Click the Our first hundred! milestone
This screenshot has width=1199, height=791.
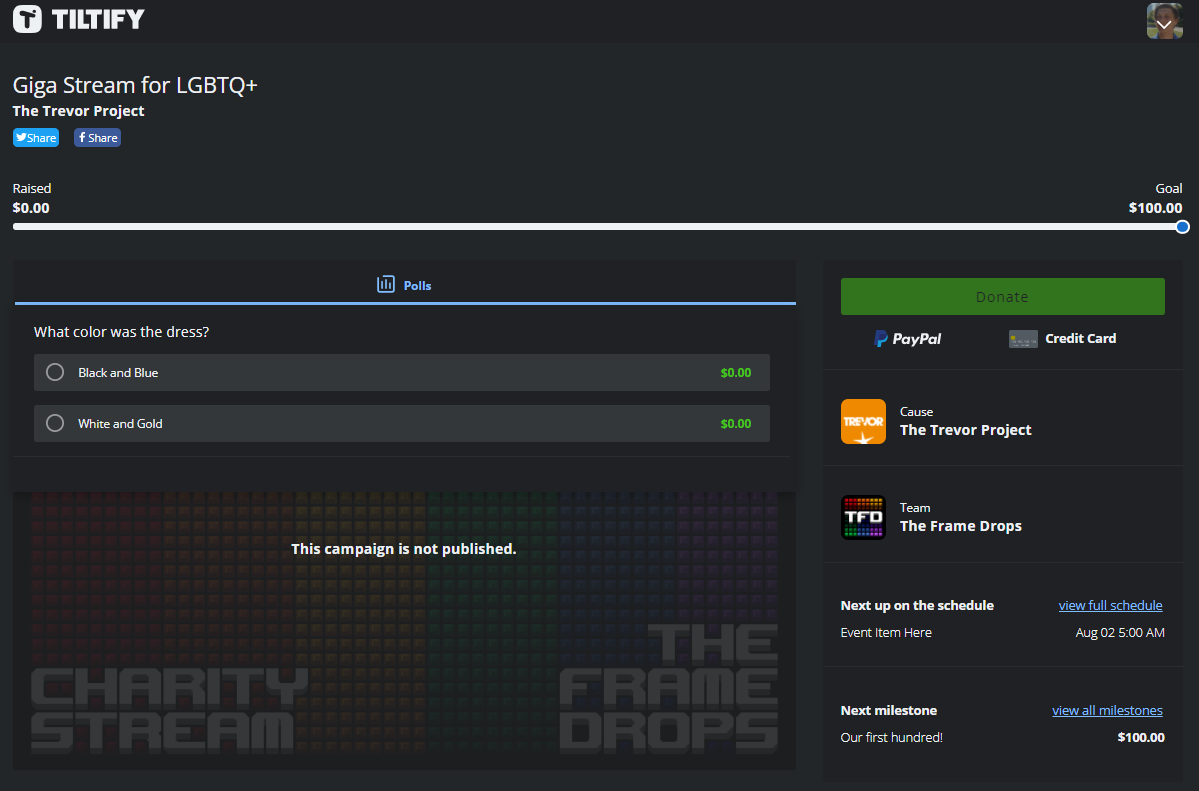click(x=892, y=737)
